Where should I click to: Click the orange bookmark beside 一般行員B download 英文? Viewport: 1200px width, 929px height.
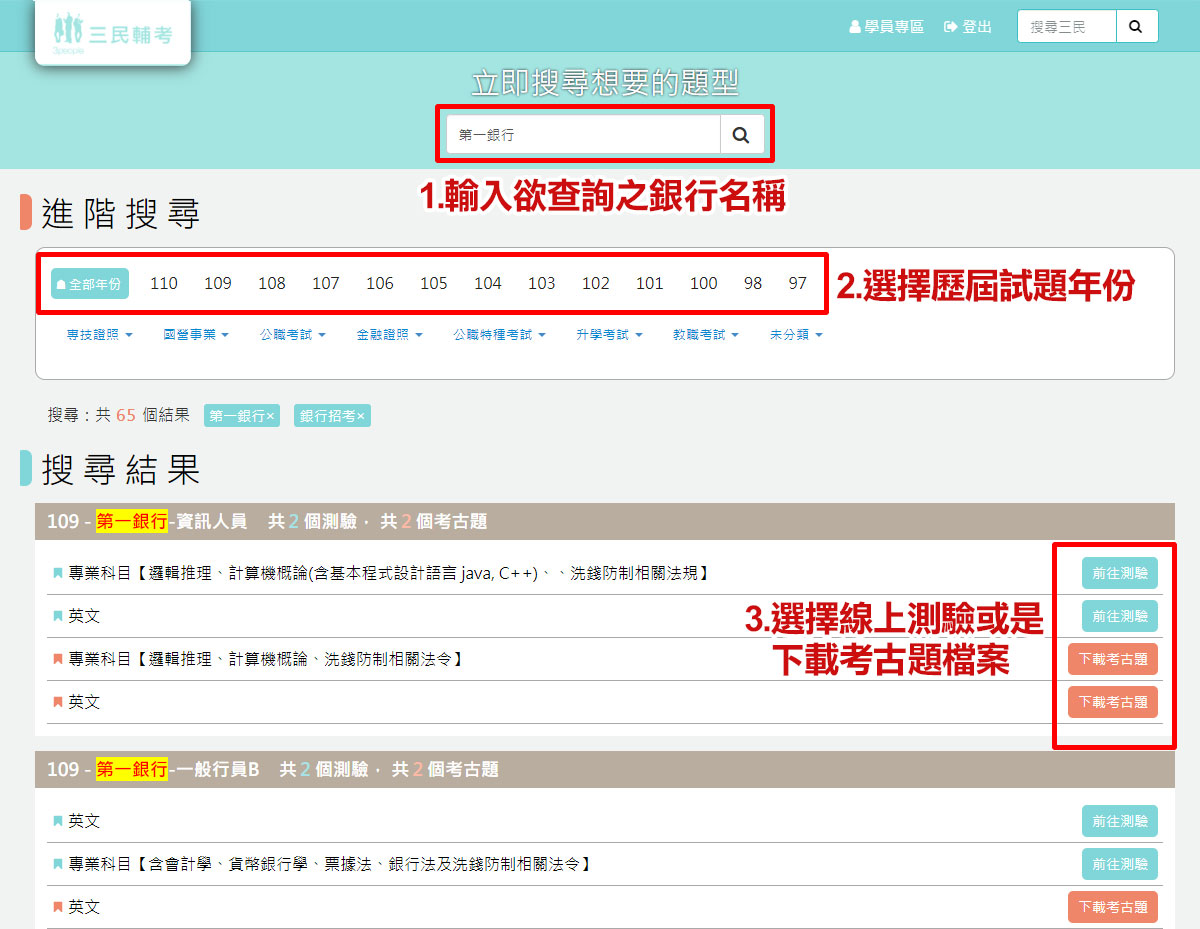pos(57,907)
